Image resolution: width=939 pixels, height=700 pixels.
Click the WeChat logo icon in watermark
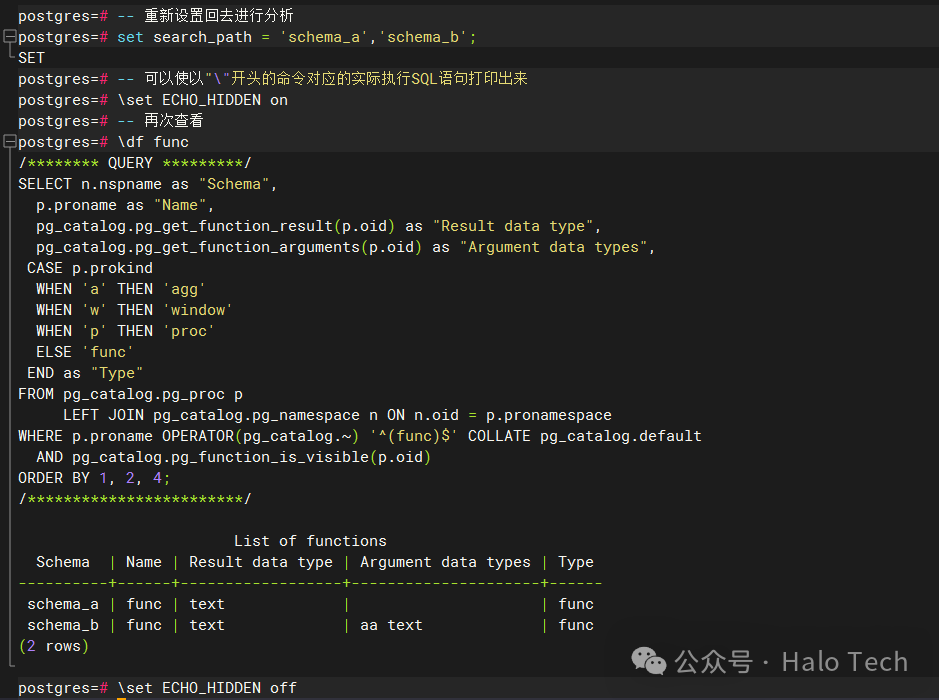(652, 661)
